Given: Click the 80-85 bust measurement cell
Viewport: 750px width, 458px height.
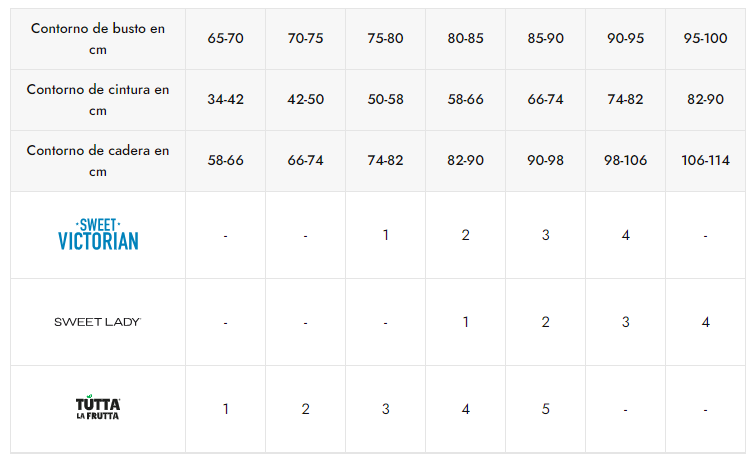Looking at the screenshot, I should click(465, 39).
